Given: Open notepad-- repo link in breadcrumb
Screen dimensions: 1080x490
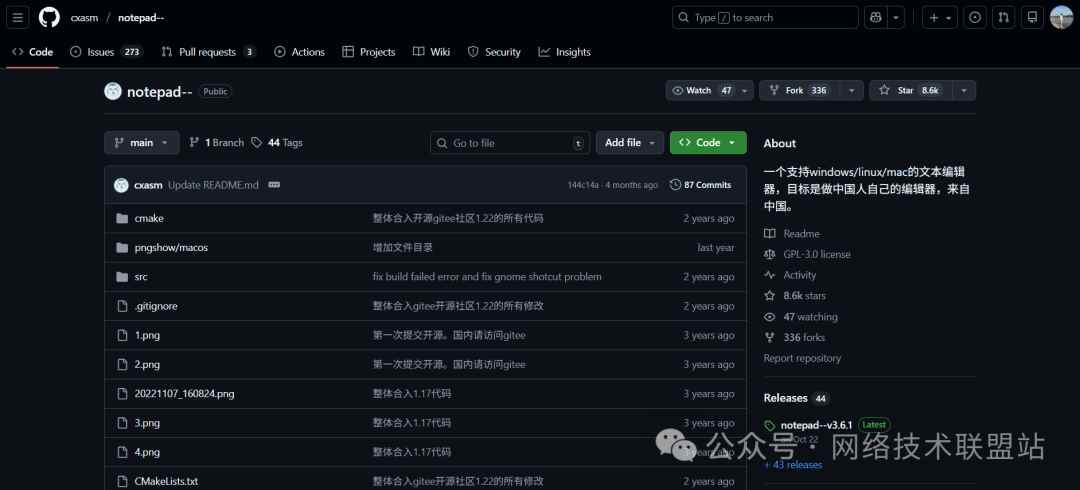Looking at the screenshot, I should [141, 18].
